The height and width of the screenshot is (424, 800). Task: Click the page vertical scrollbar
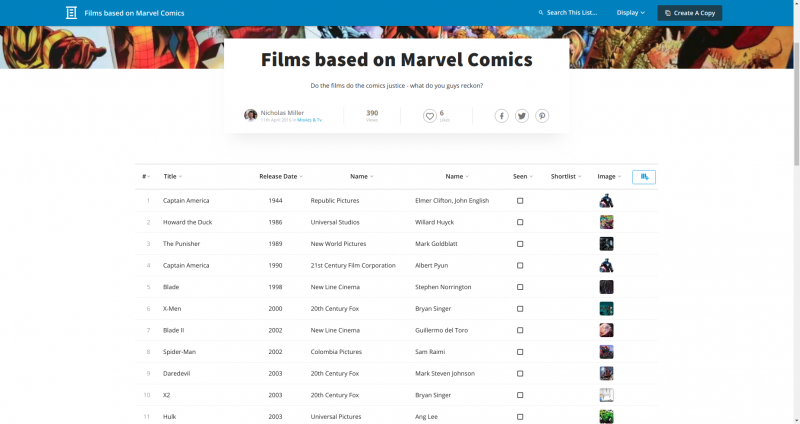[796, 102]
